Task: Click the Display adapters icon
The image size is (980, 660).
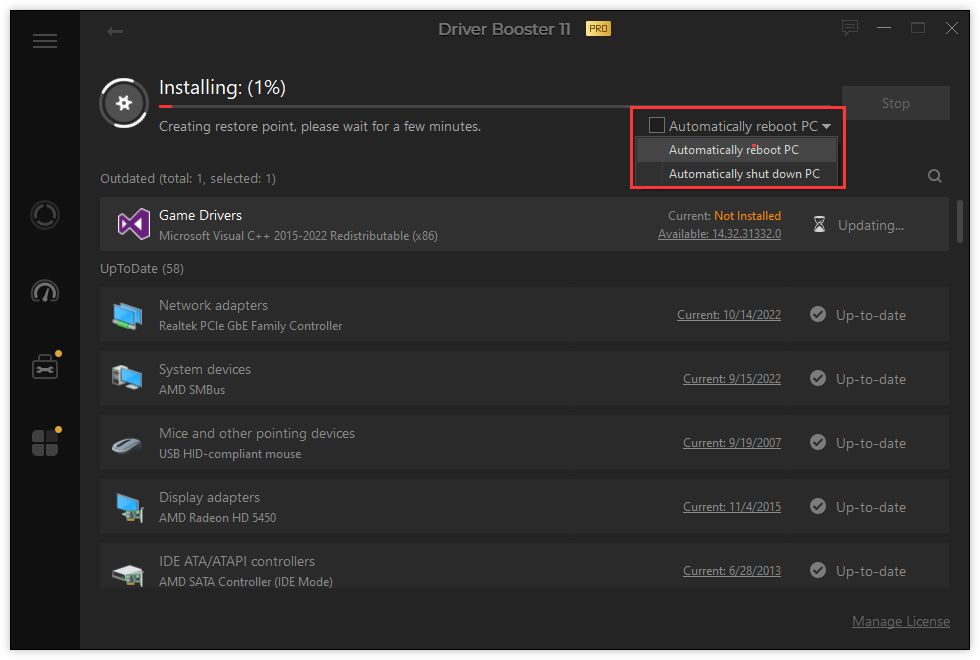Action: 129,507
